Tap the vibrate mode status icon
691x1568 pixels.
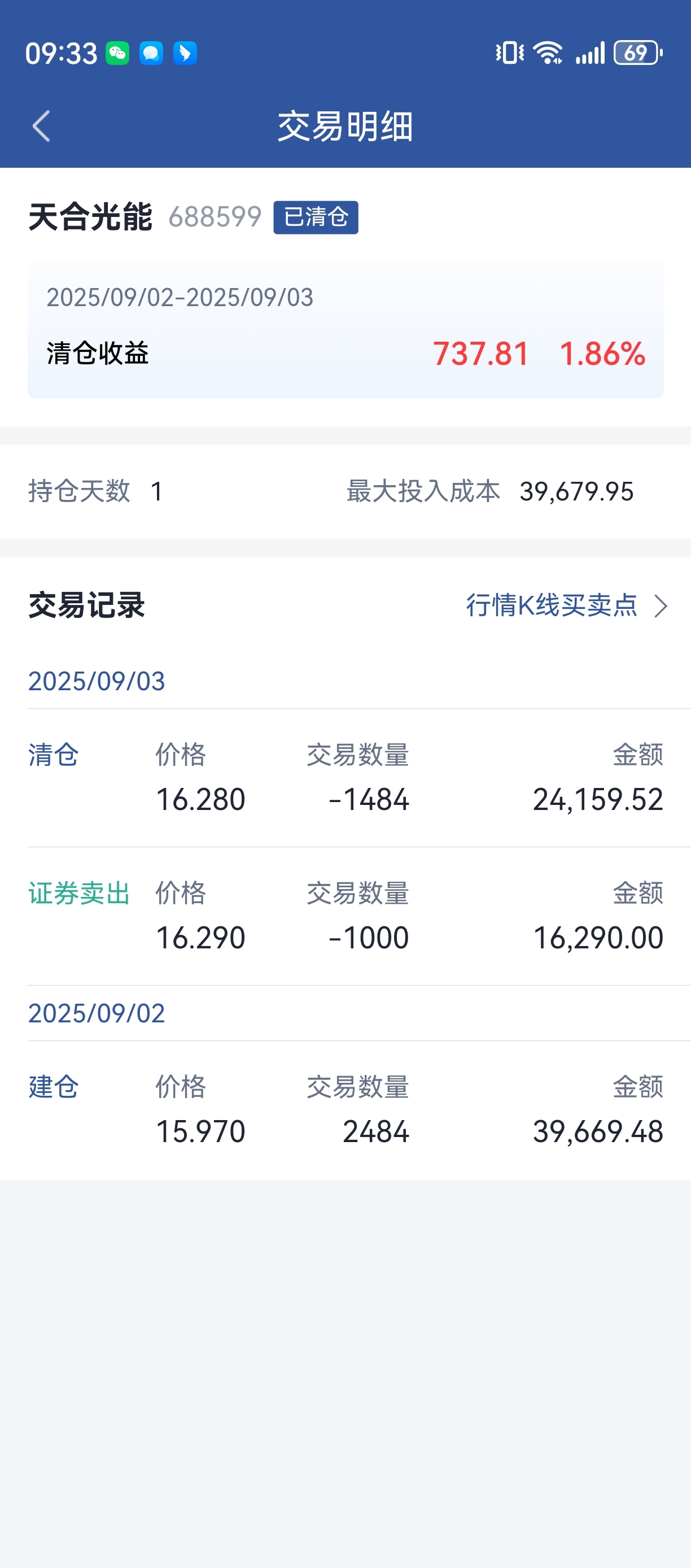510,53
